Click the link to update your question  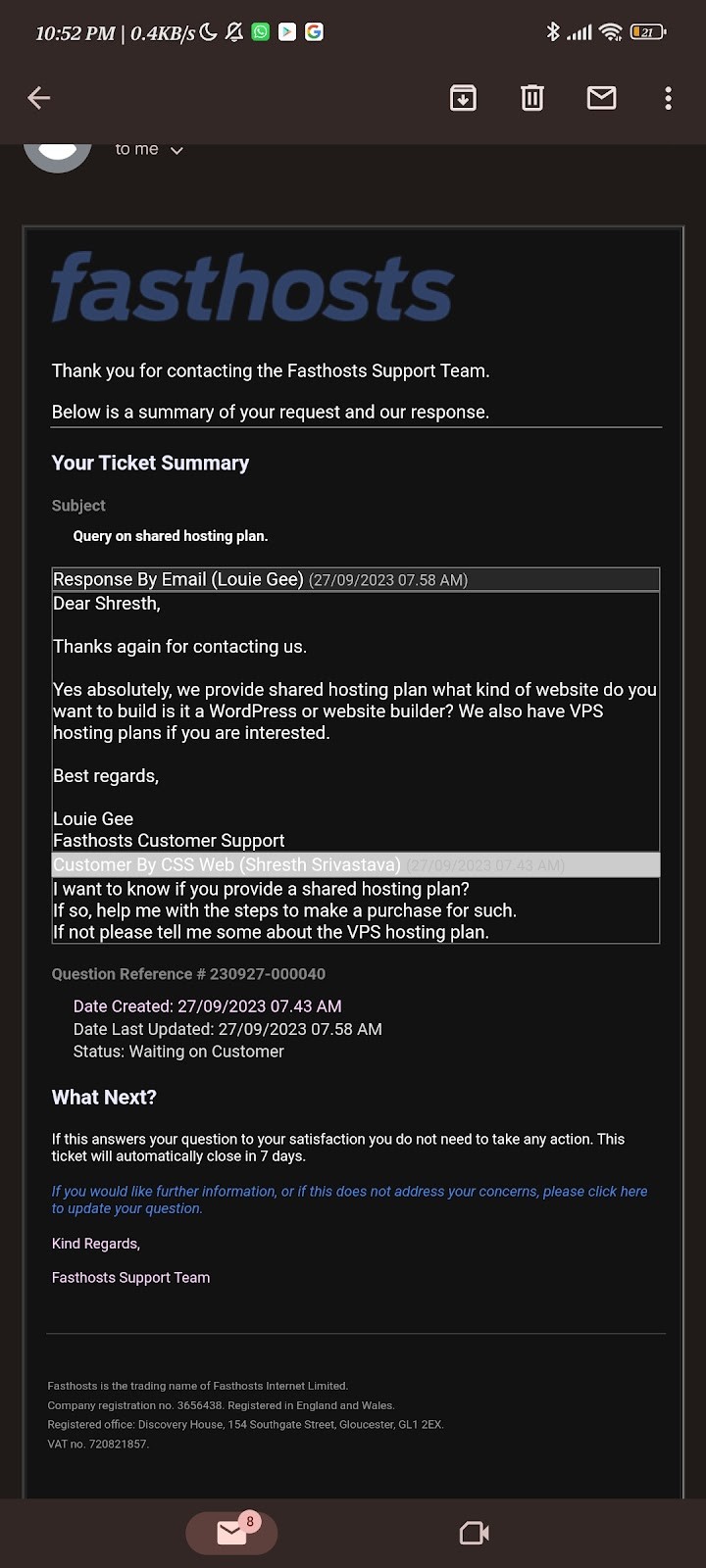[349, 1200]
